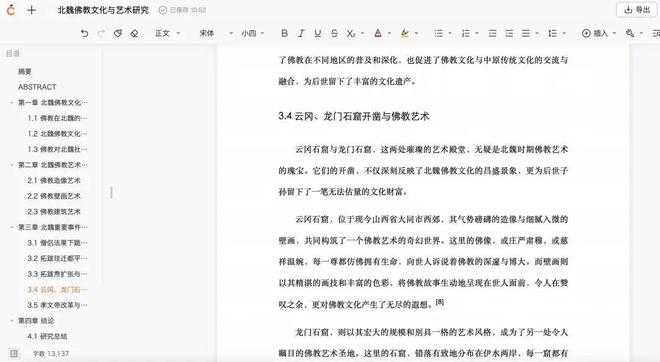Viewport: 660px width, 362px height.
Task: Go to section 3.5 孝文帝改革与
Action: pos(58,305)
